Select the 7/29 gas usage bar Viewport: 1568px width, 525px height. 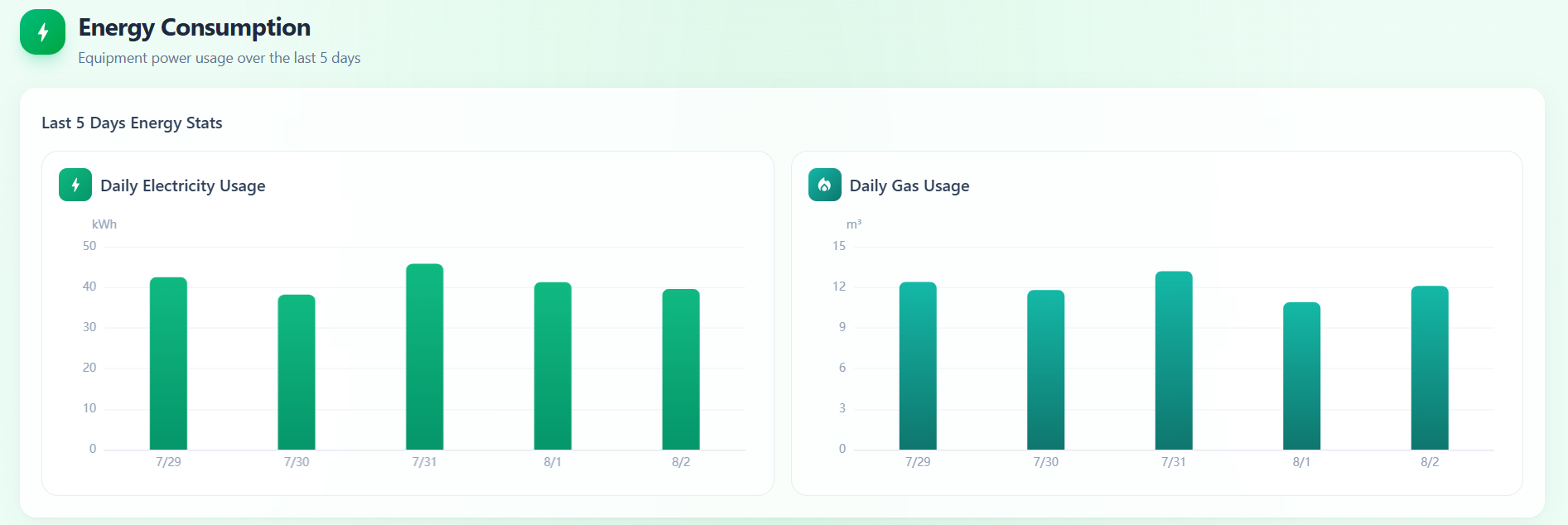point(918,366)
